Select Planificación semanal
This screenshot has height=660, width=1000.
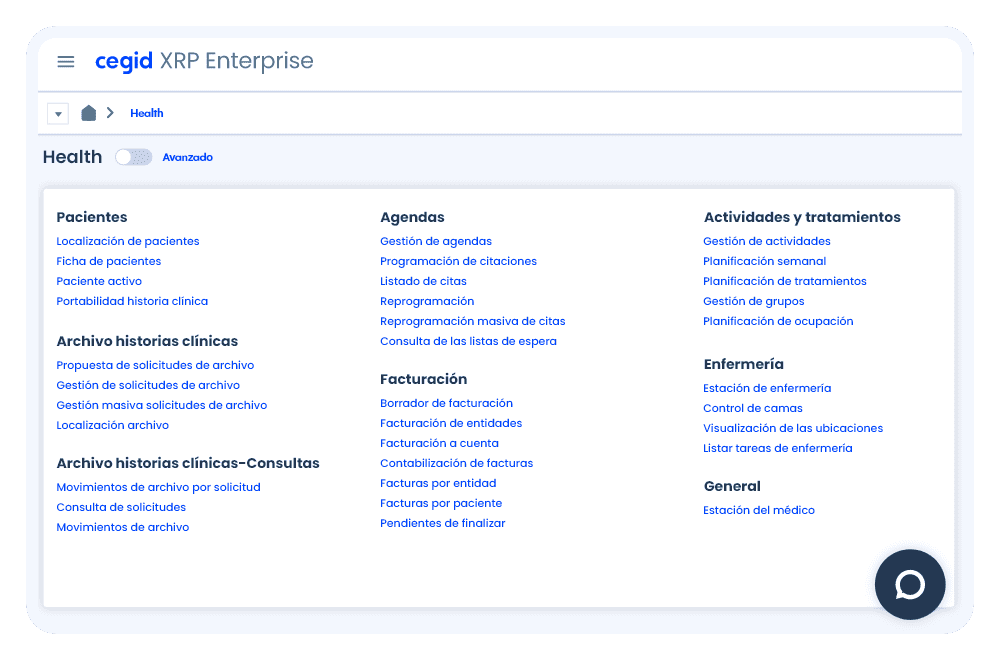point(764,261)
